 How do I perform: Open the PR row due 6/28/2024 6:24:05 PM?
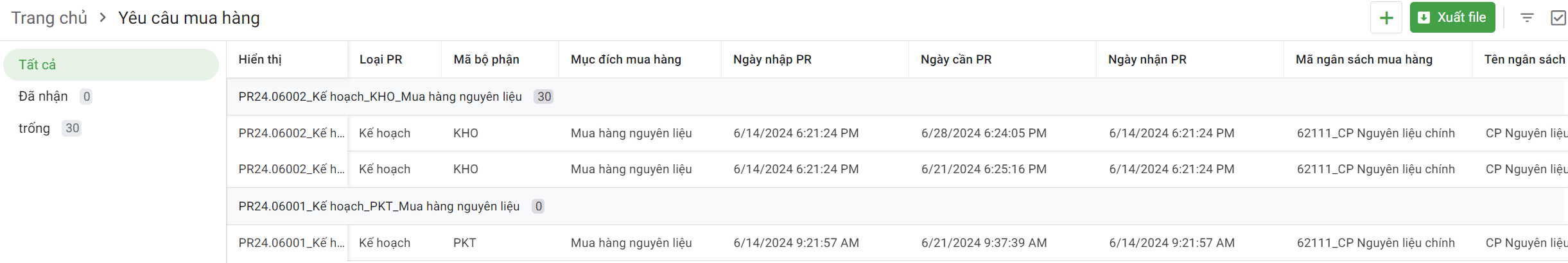[x=983, y=133]
